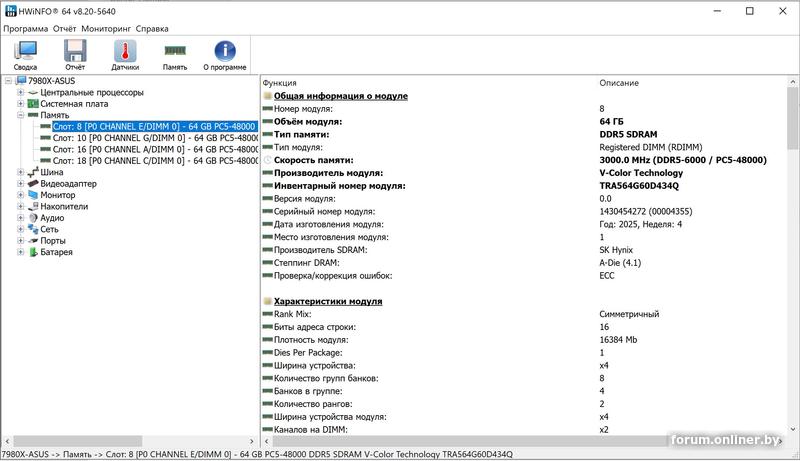Open the Датчики (Sensors) thermometer icon

(125, 55)
